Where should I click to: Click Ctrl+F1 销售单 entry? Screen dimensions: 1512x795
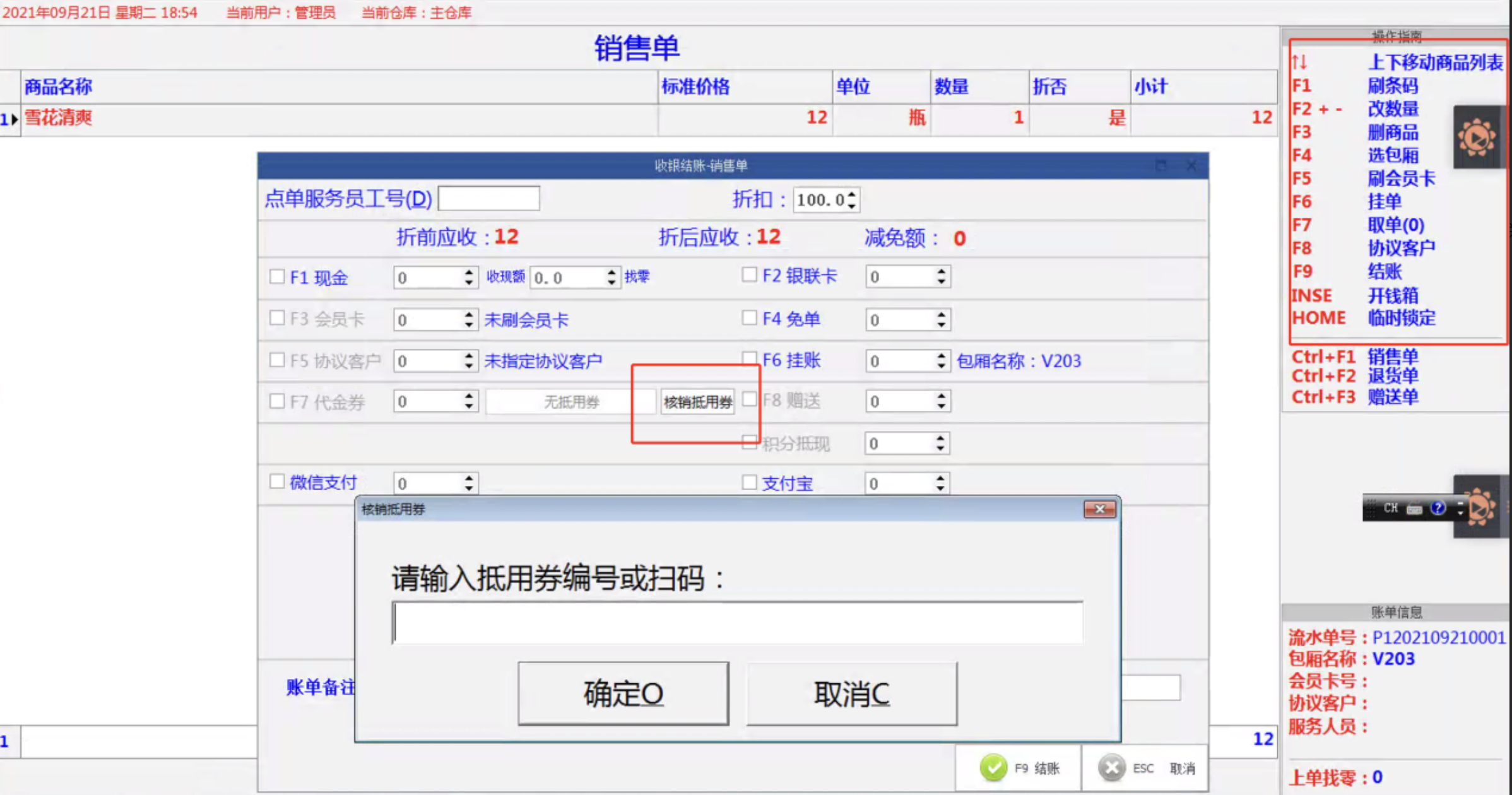tap(1355, 356)
